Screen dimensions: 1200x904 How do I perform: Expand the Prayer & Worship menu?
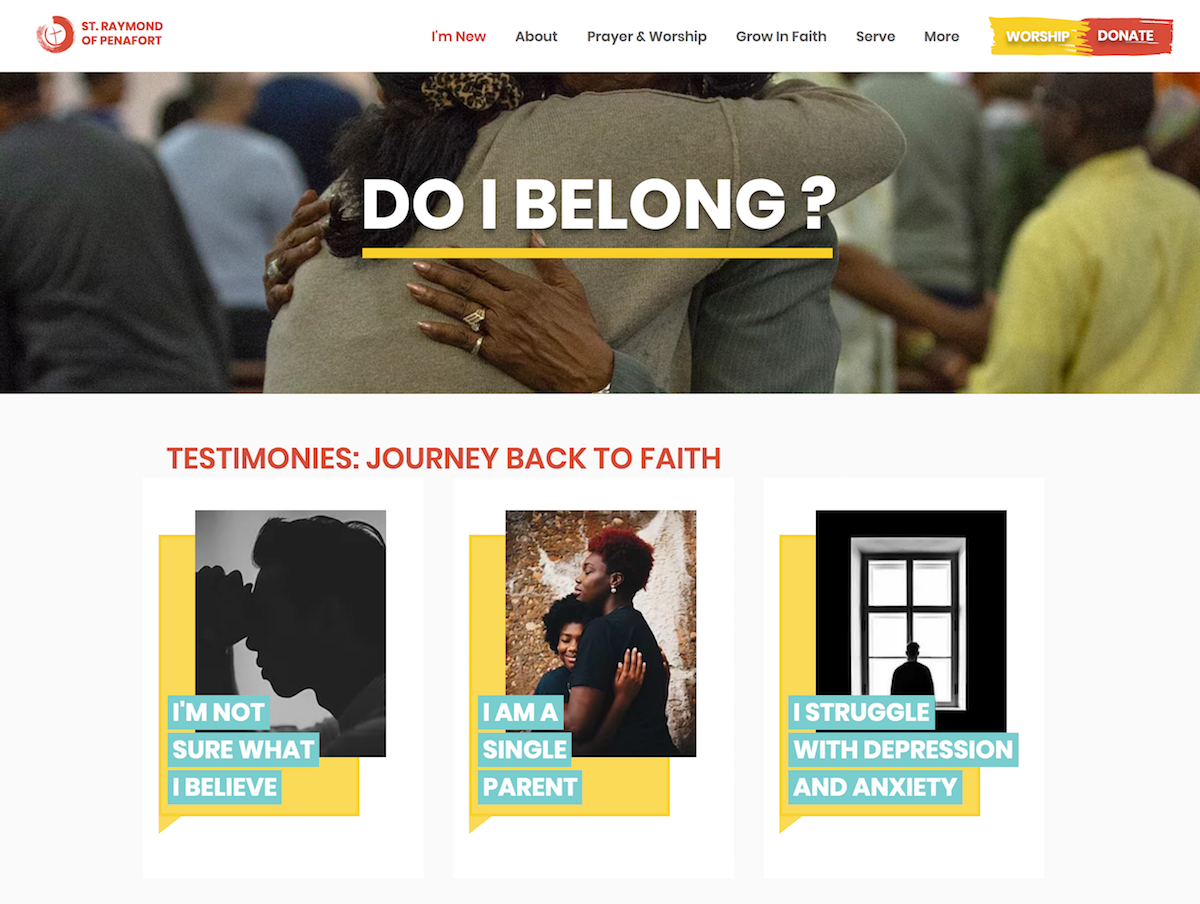tap(646, 36)
